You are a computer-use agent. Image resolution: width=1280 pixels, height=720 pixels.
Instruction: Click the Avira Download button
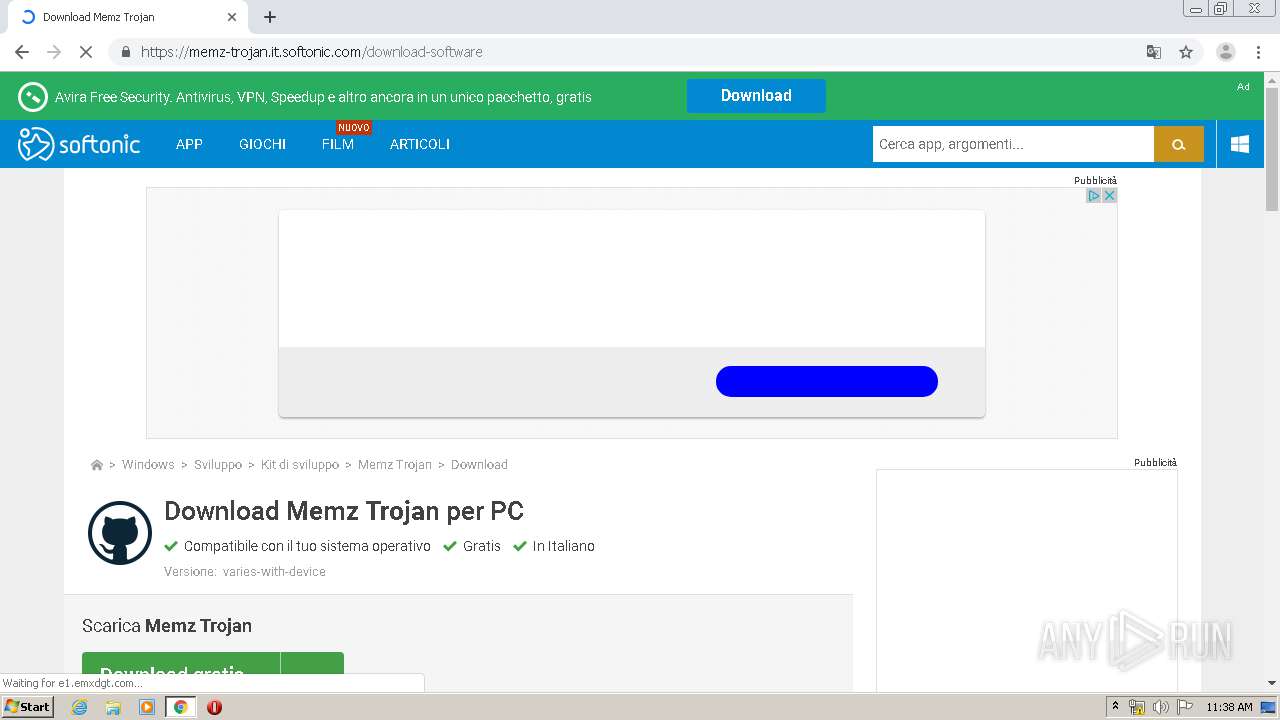(x=756, y=96)
